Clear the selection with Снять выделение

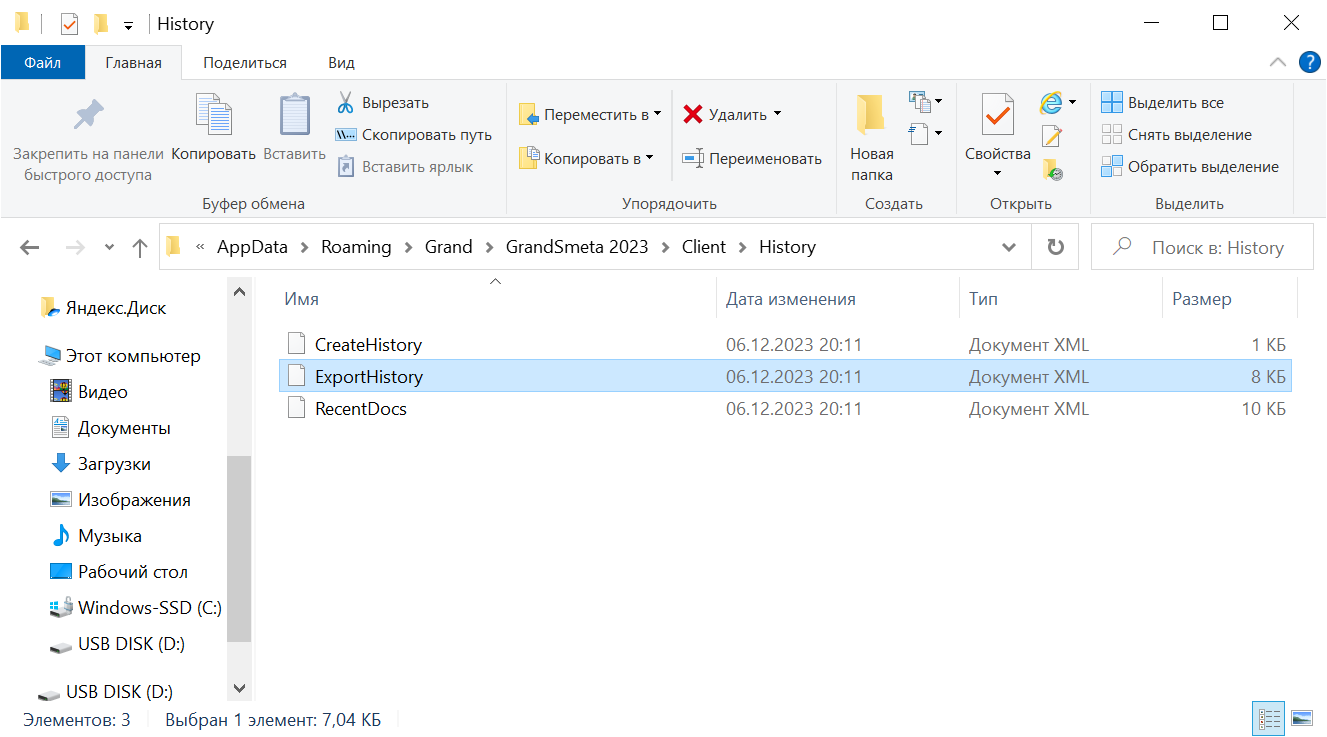pyautogui.click(x=1177, y=135)
